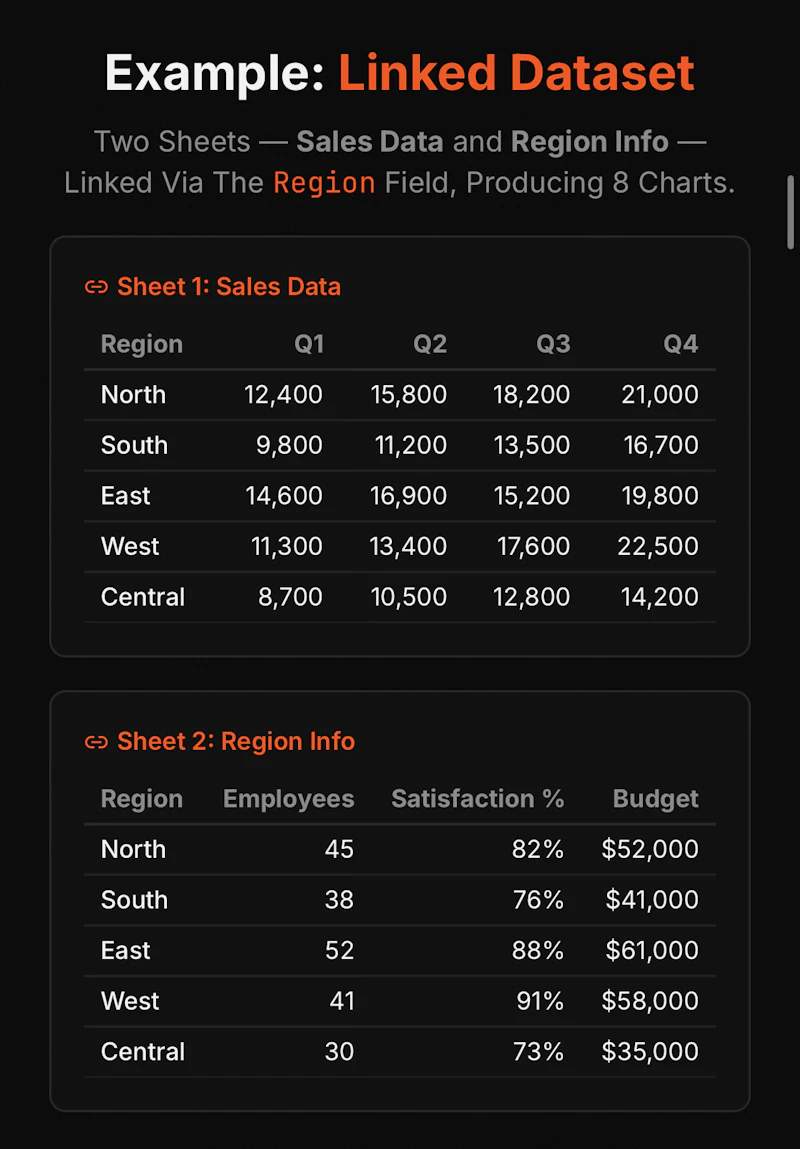
Task: Click the 91% satisfaction value
Action: click(540, 1002)
